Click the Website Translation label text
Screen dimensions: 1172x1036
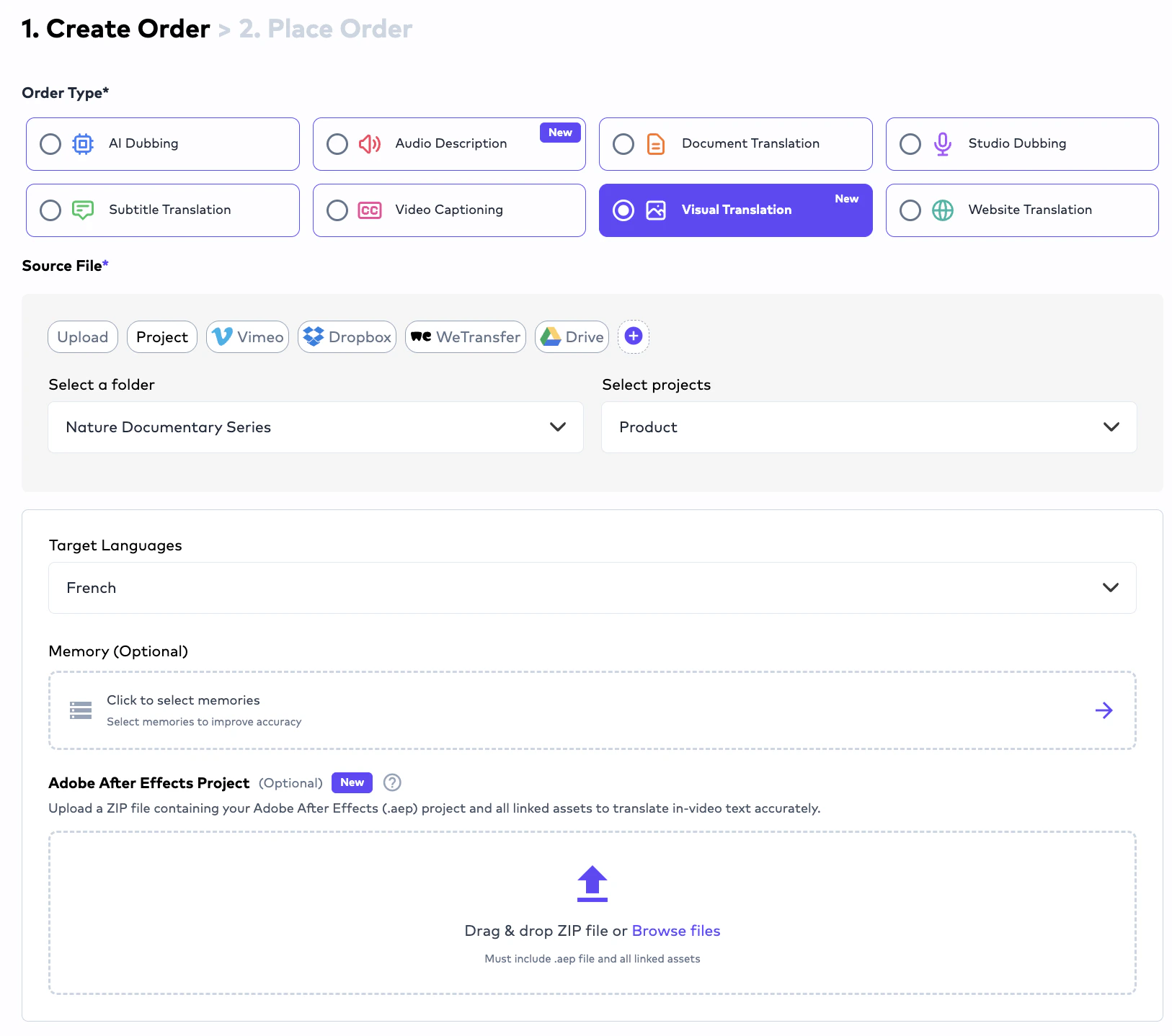coord(1030,210)
